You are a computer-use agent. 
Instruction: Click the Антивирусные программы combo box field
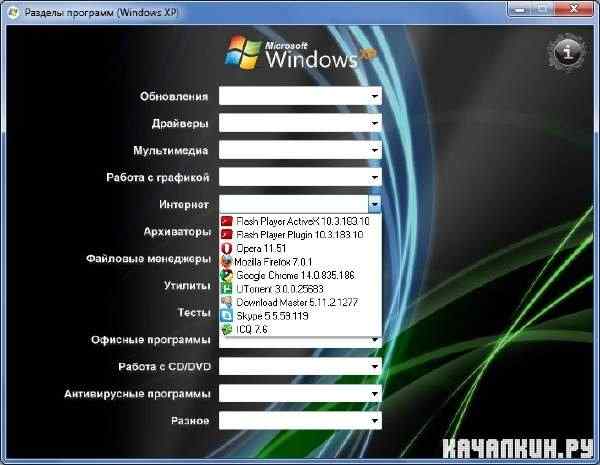[300, 394]
